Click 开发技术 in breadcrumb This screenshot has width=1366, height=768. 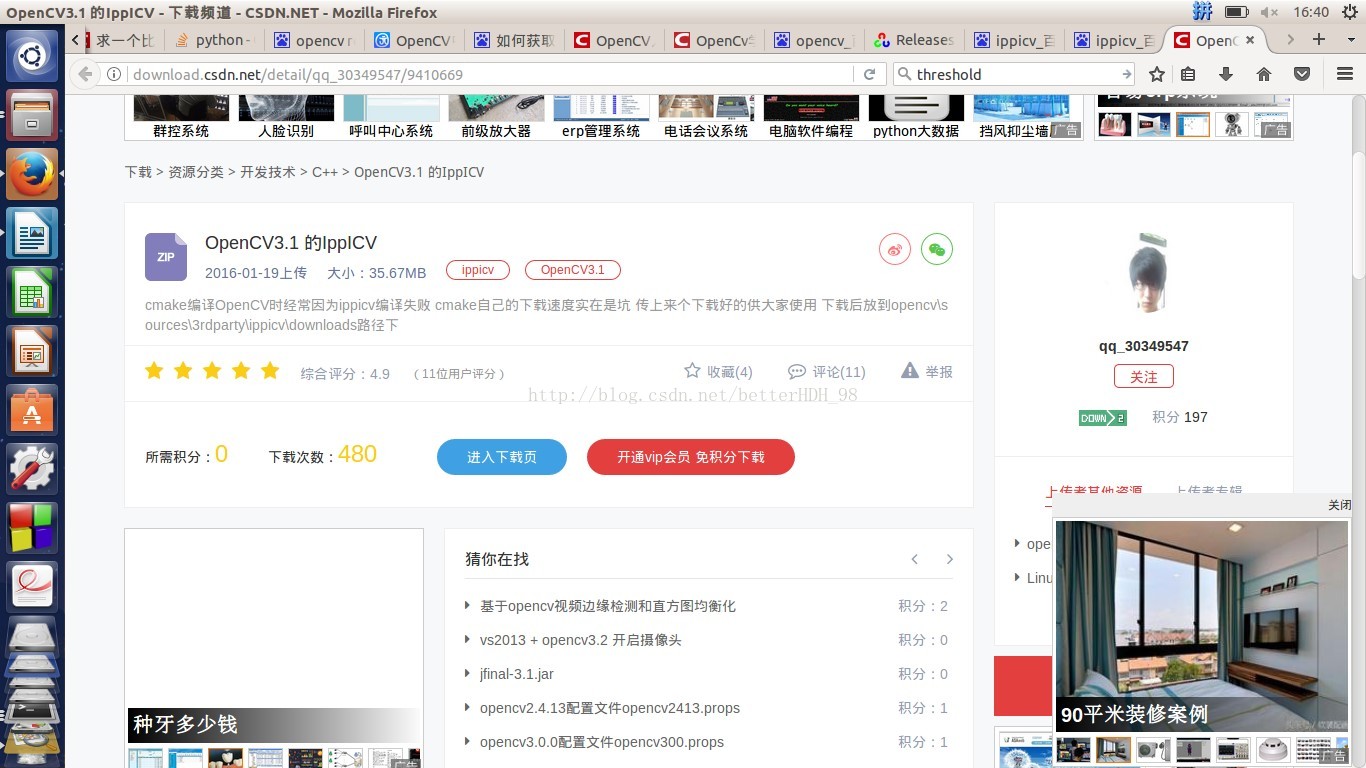click(x=268, y=172)
